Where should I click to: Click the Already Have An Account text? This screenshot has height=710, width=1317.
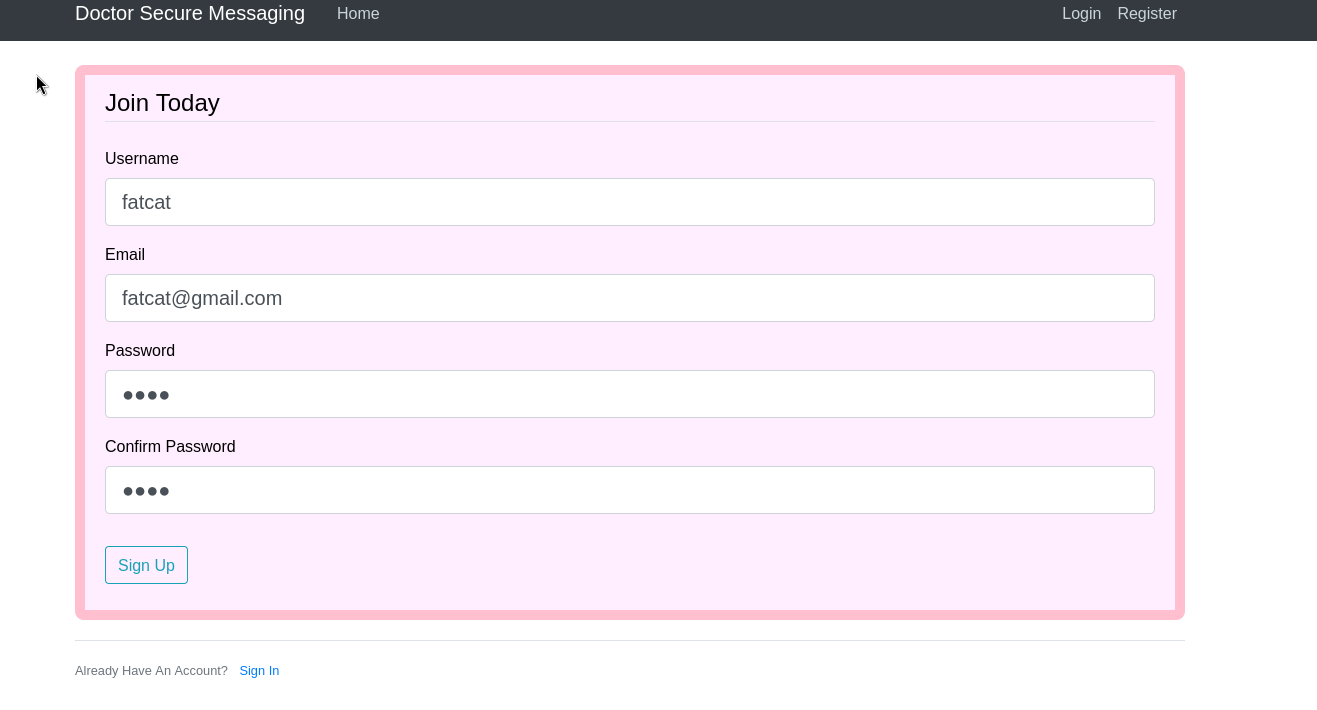151,671
